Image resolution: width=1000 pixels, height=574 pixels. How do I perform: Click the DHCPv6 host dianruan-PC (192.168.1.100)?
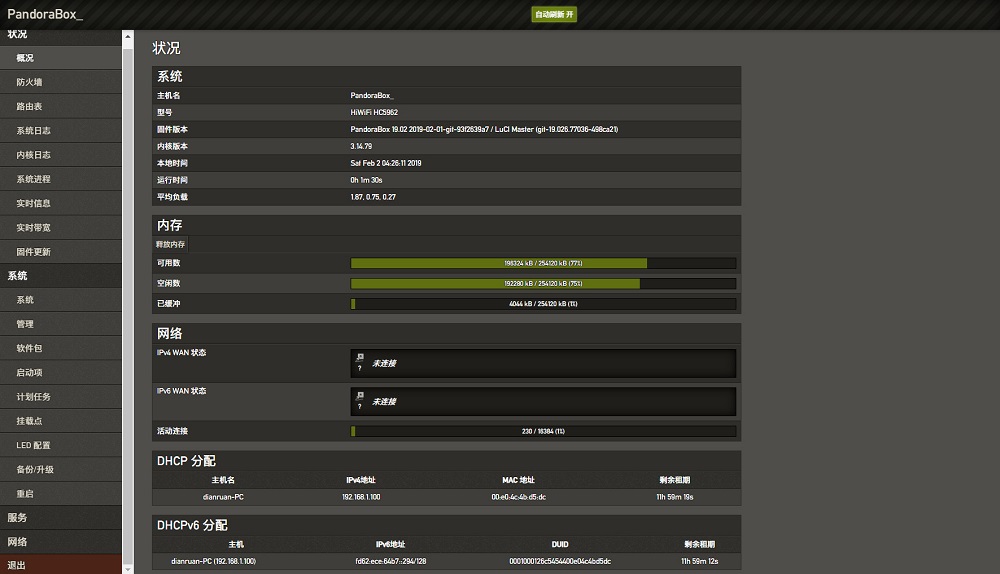(214, 561)
